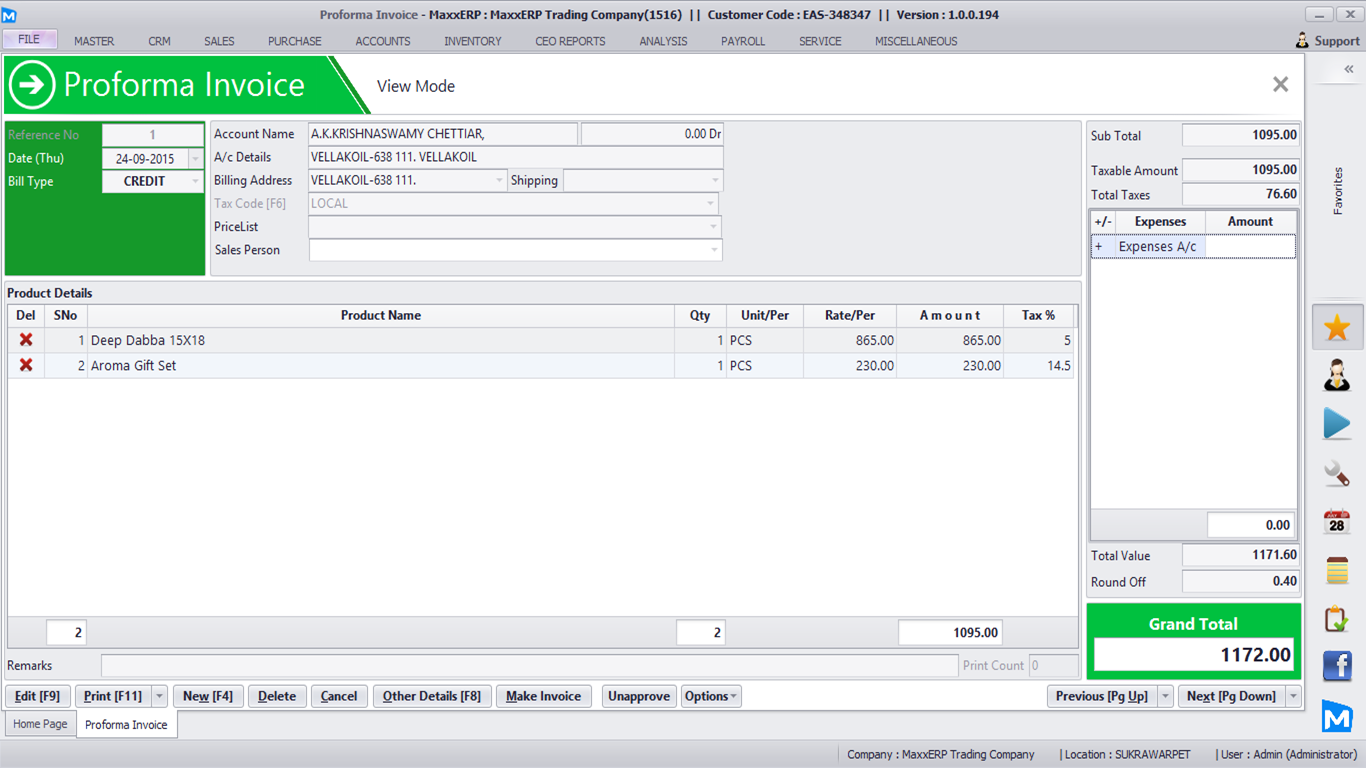Collapse the right sidebar with double chevron
The height and width of the screenshot is (768, 1366).
1348,69
